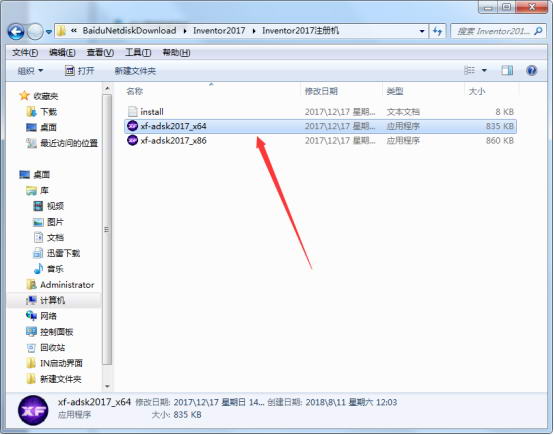Open the Administrator folder in sidebar
This screenshot has height=435, width=554.
click(x=67, y=285)
